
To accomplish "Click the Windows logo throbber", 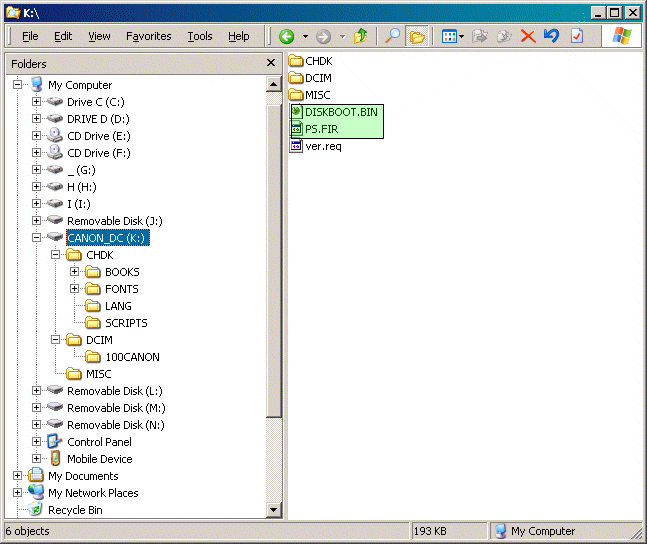I will click(x=621, y=36).
